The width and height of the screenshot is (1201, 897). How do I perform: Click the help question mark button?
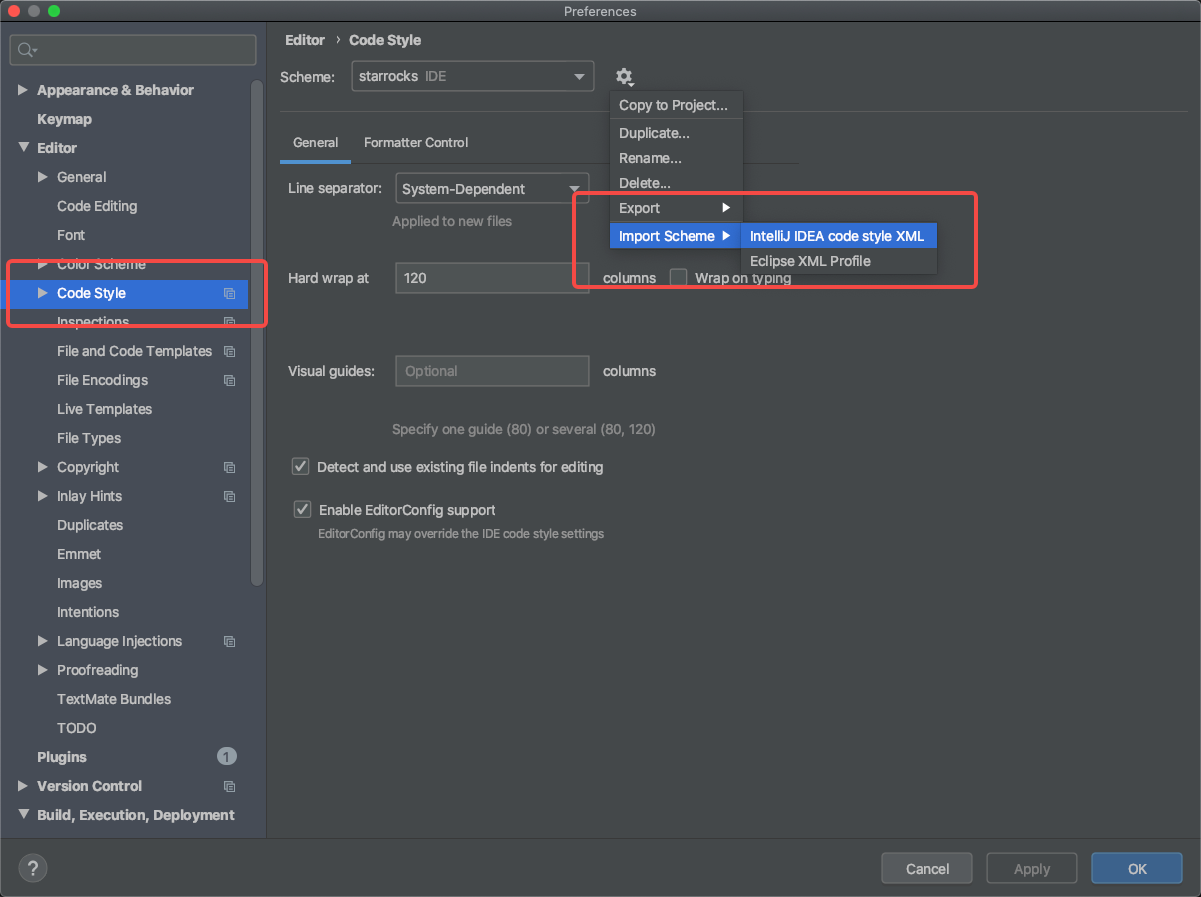click(x=33, y=868)
